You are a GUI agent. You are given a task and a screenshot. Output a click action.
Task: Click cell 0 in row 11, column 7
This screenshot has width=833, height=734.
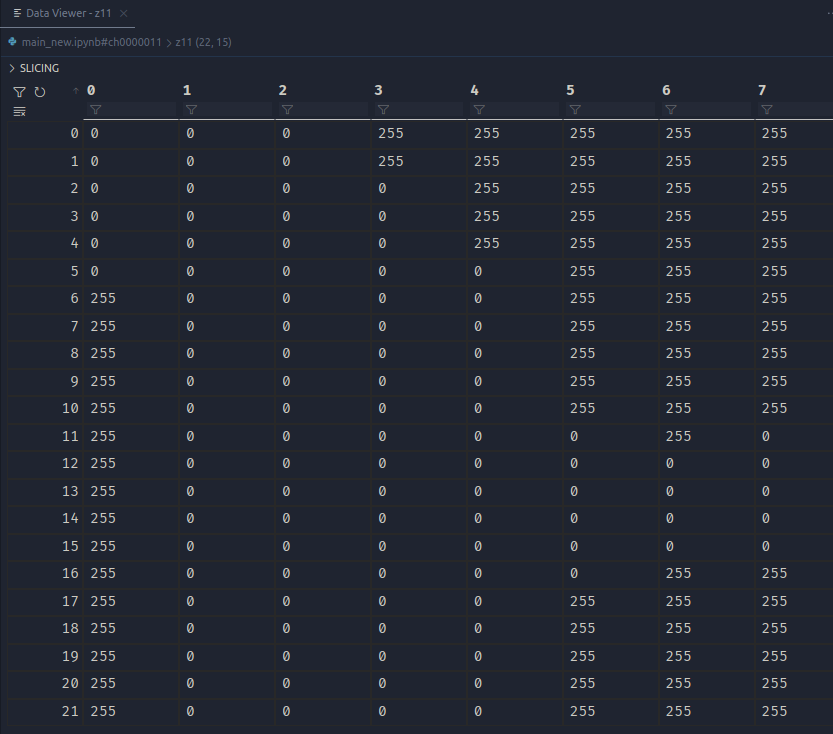(x=766, y=437)
